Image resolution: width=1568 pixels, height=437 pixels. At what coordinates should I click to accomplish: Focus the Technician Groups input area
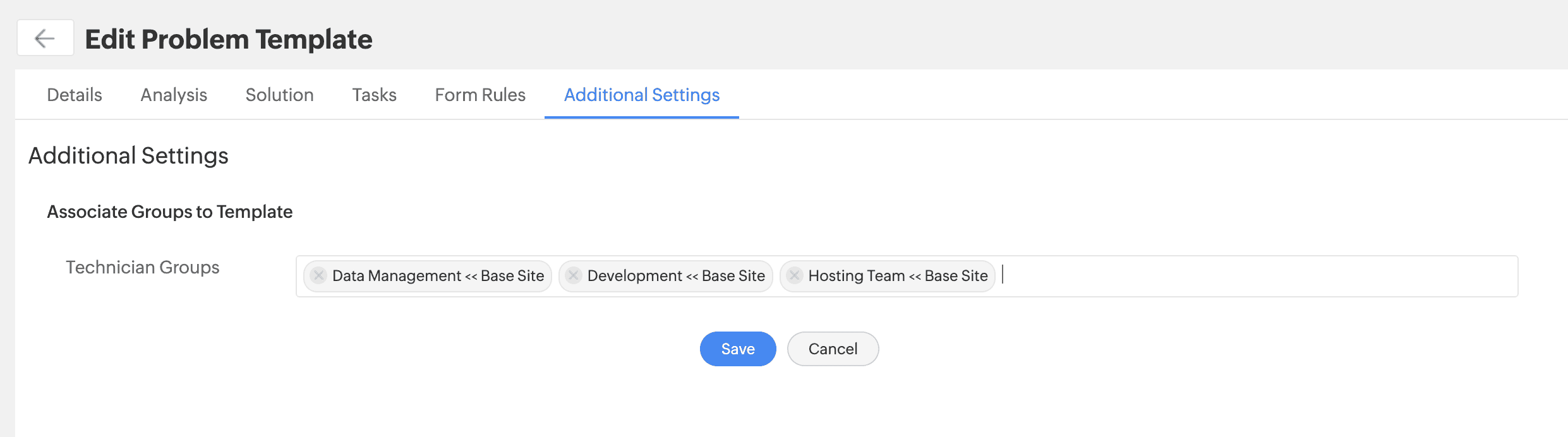1257,276
